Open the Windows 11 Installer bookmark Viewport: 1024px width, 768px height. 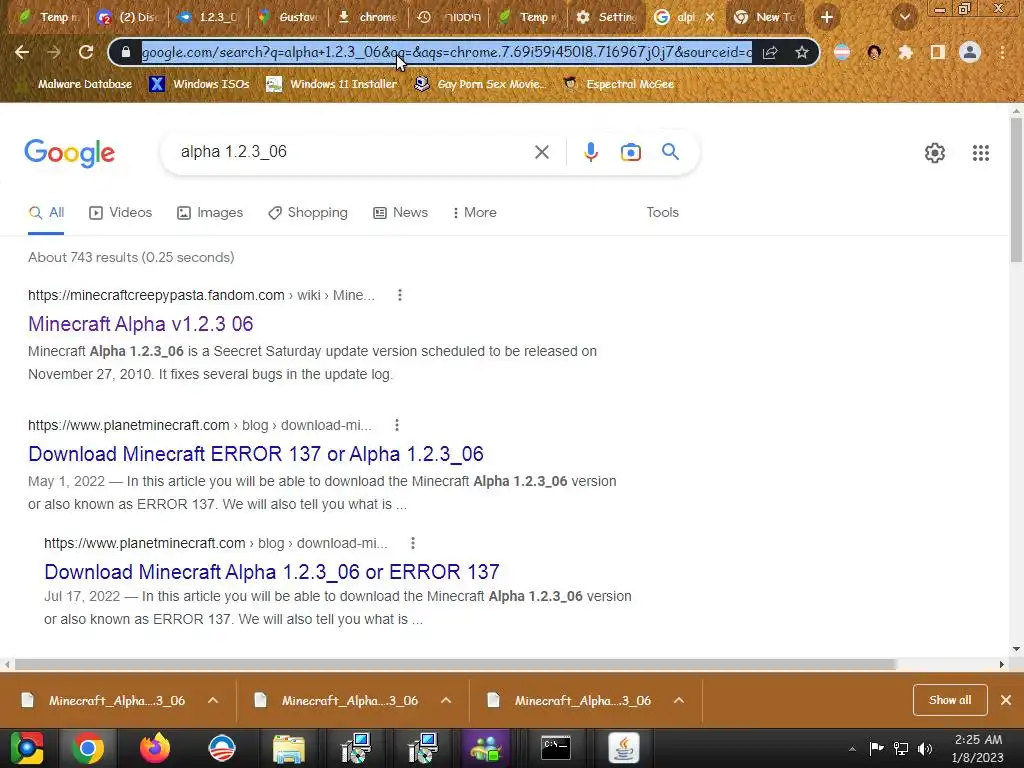(x=332, y=84)
